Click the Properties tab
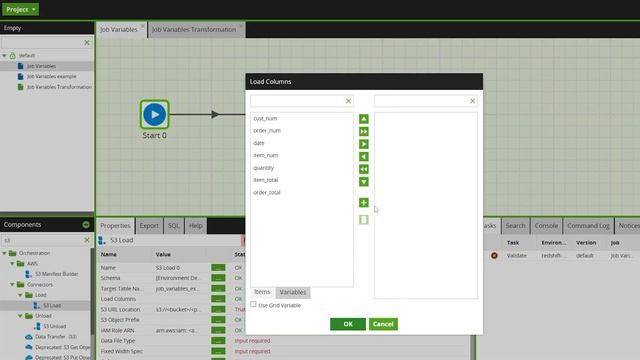Screen dimensions: 640x360 pos(115,226)
